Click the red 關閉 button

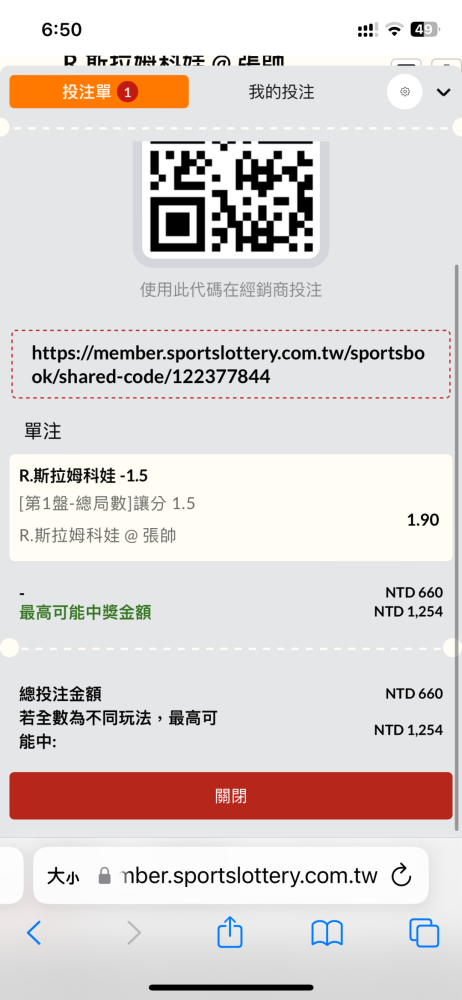[230, 796]
